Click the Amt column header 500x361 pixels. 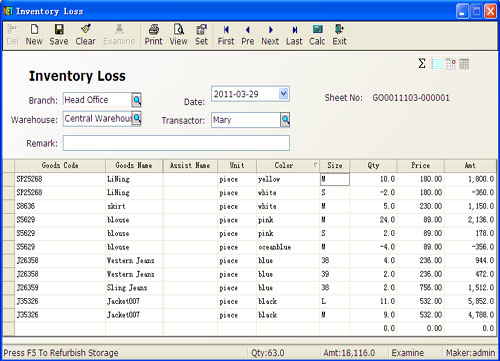[470, 165]
